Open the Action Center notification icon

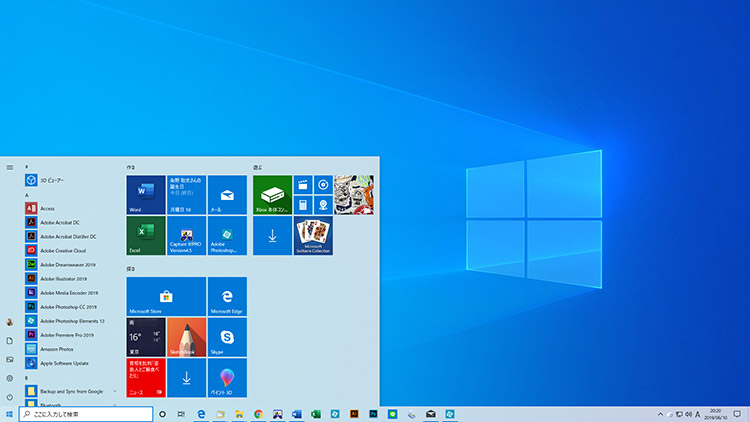(736, 414)
